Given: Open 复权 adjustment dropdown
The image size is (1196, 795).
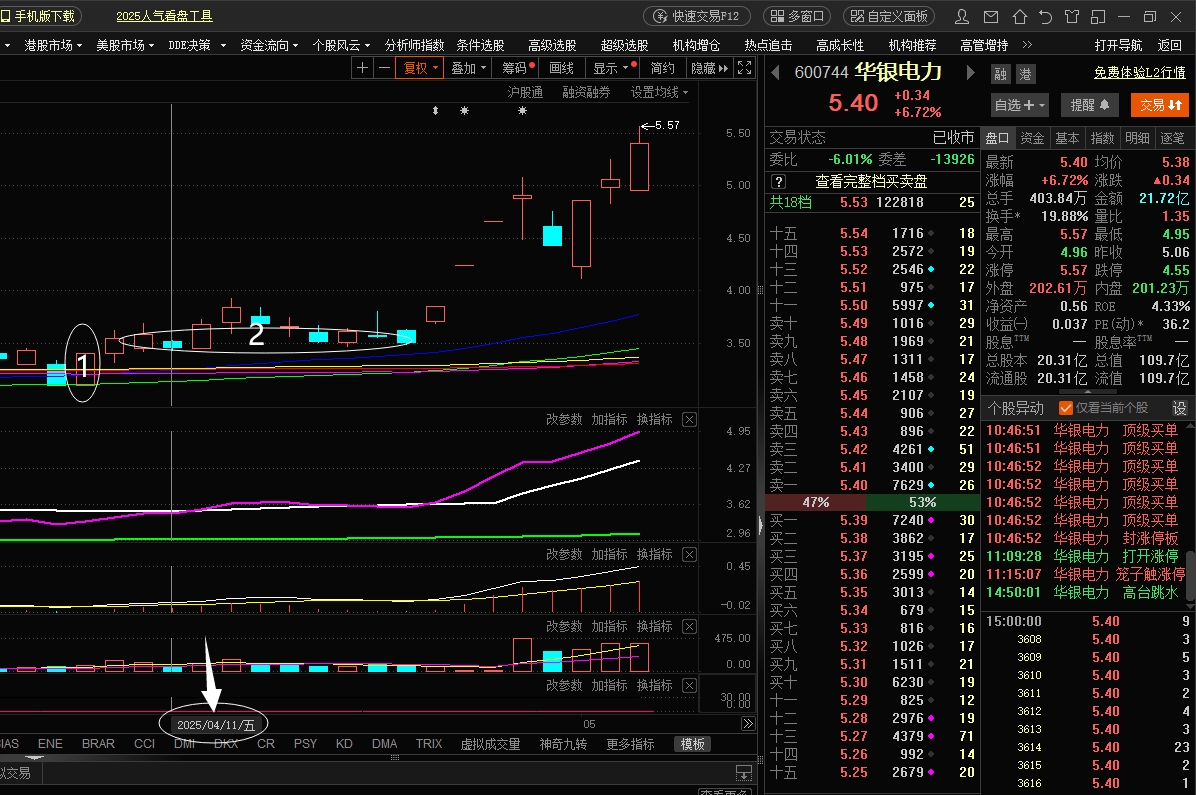Looking at the screenshot, I should (420, 68).
